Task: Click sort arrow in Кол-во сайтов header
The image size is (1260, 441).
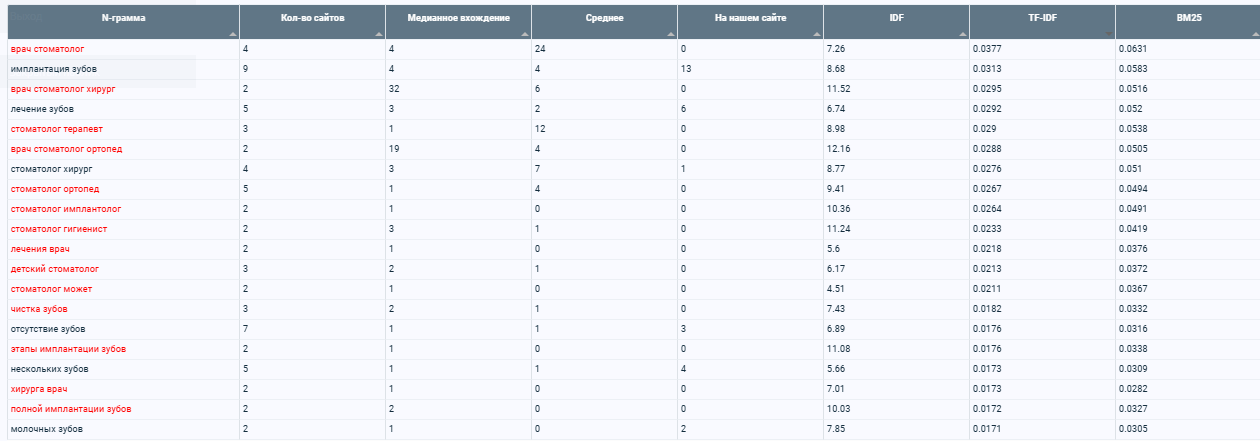Action: coord(378,34)
